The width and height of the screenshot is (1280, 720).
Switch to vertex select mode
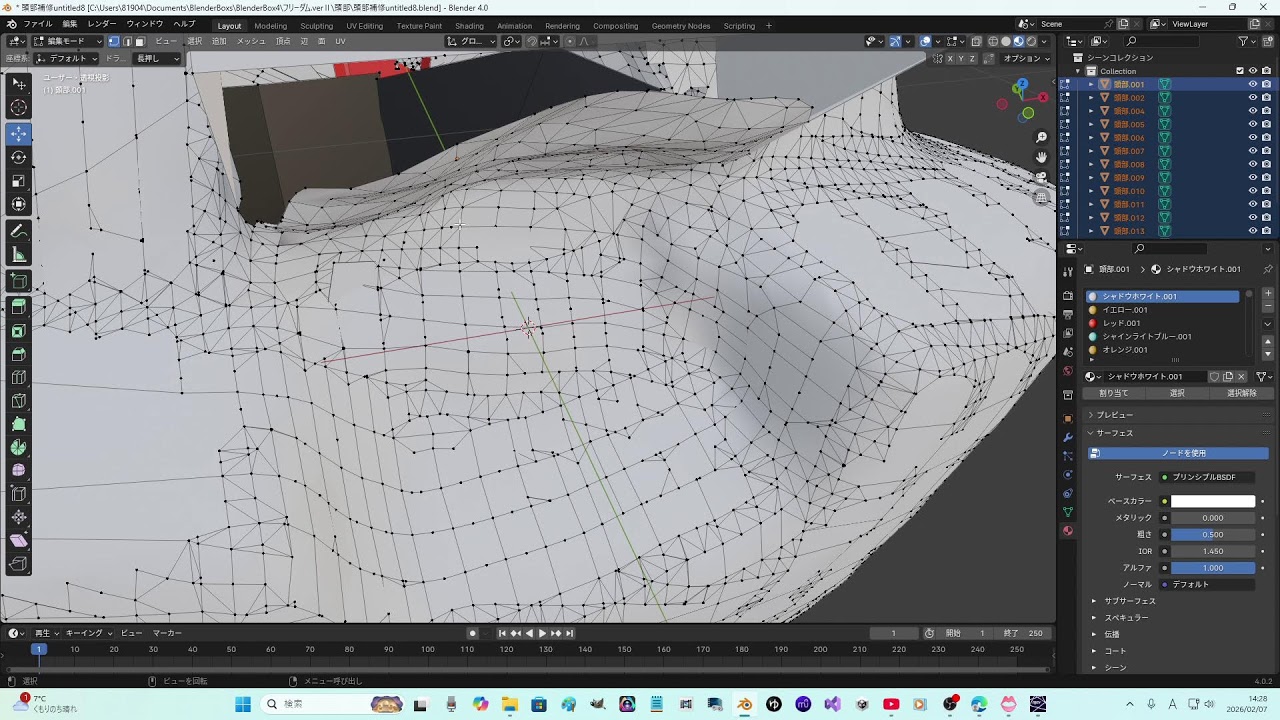[x=114, y=41]
